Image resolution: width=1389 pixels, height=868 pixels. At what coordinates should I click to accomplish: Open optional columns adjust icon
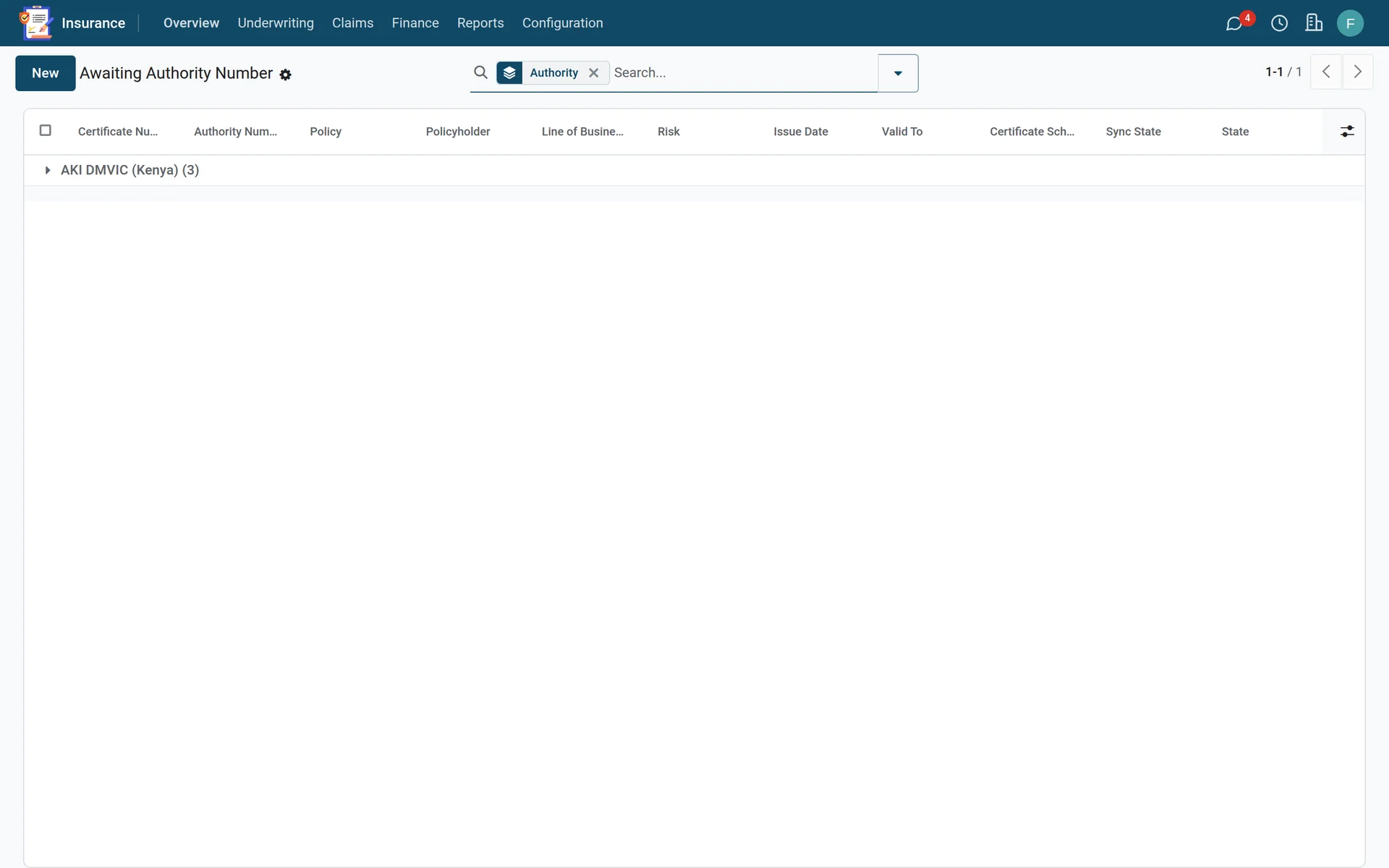pos(1347,132)
